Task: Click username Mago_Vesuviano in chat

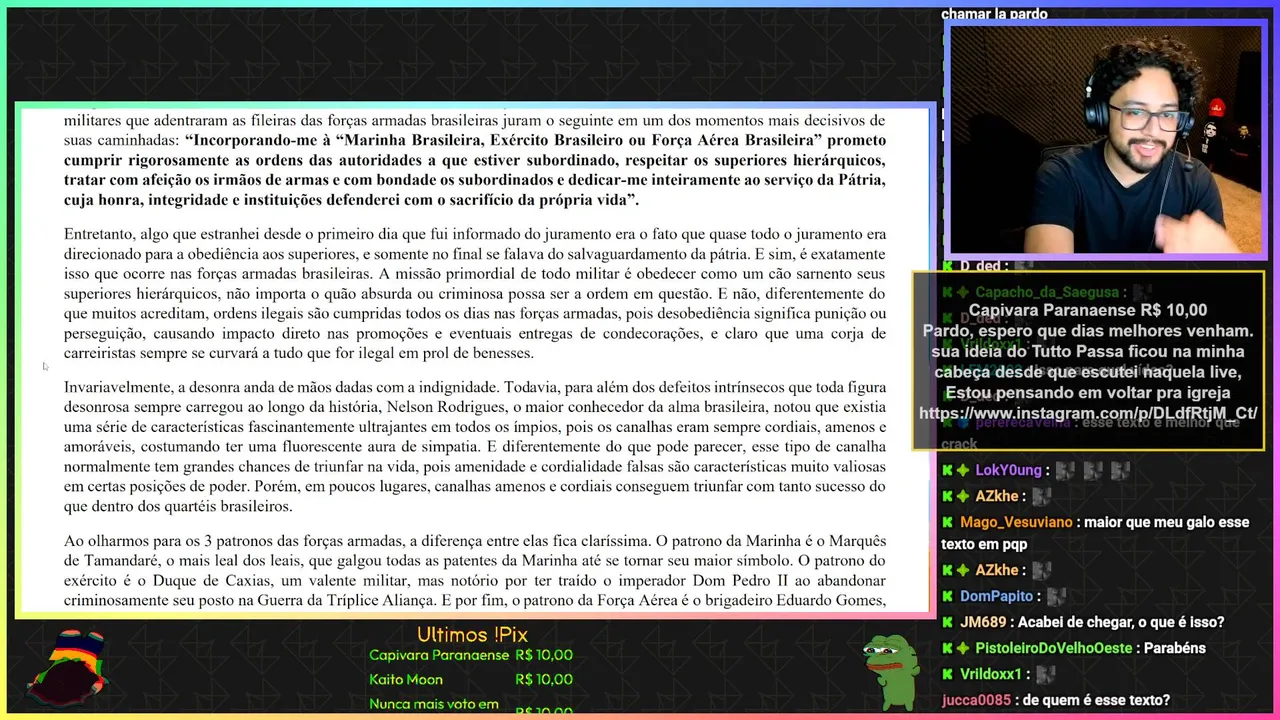Action: click(1016, 522)
